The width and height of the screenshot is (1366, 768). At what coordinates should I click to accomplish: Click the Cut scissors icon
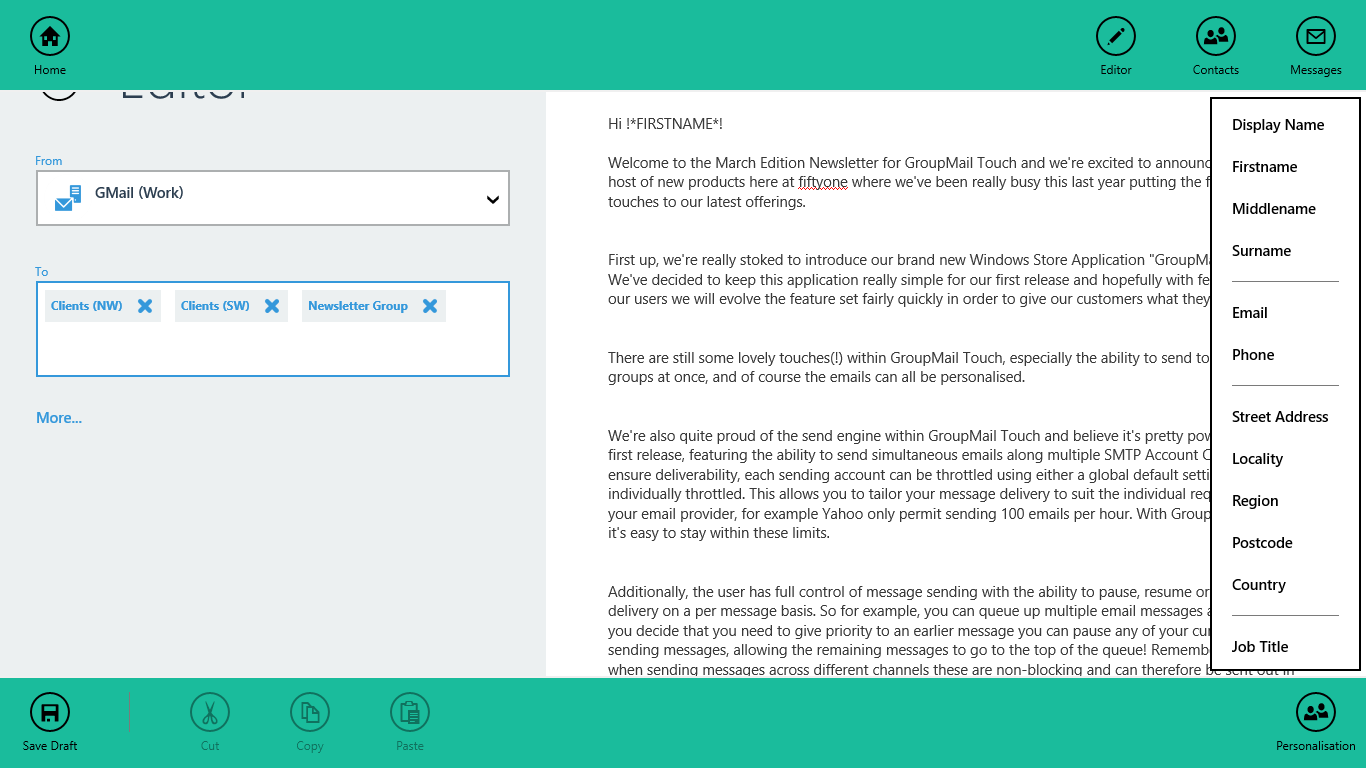(x=210, y=712)
